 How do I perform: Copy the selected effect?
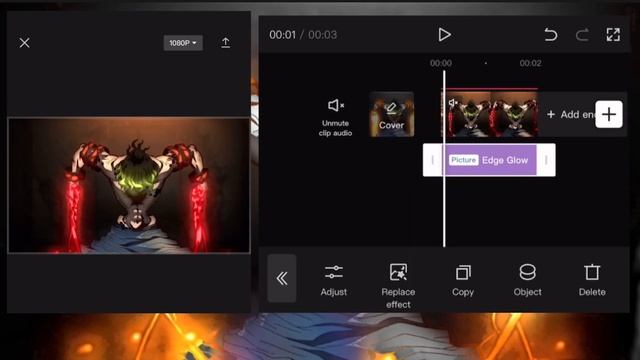click(x=463, y=280)
